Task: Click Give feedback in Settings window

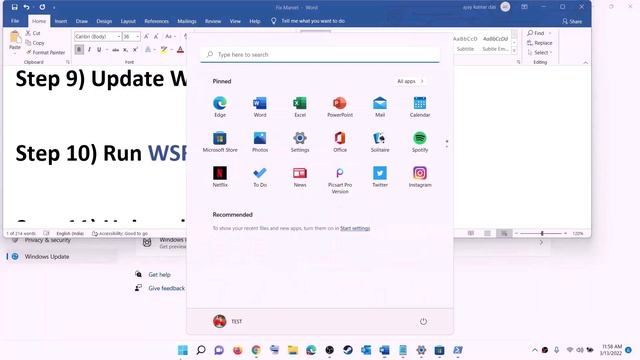Action: [167, 288]
